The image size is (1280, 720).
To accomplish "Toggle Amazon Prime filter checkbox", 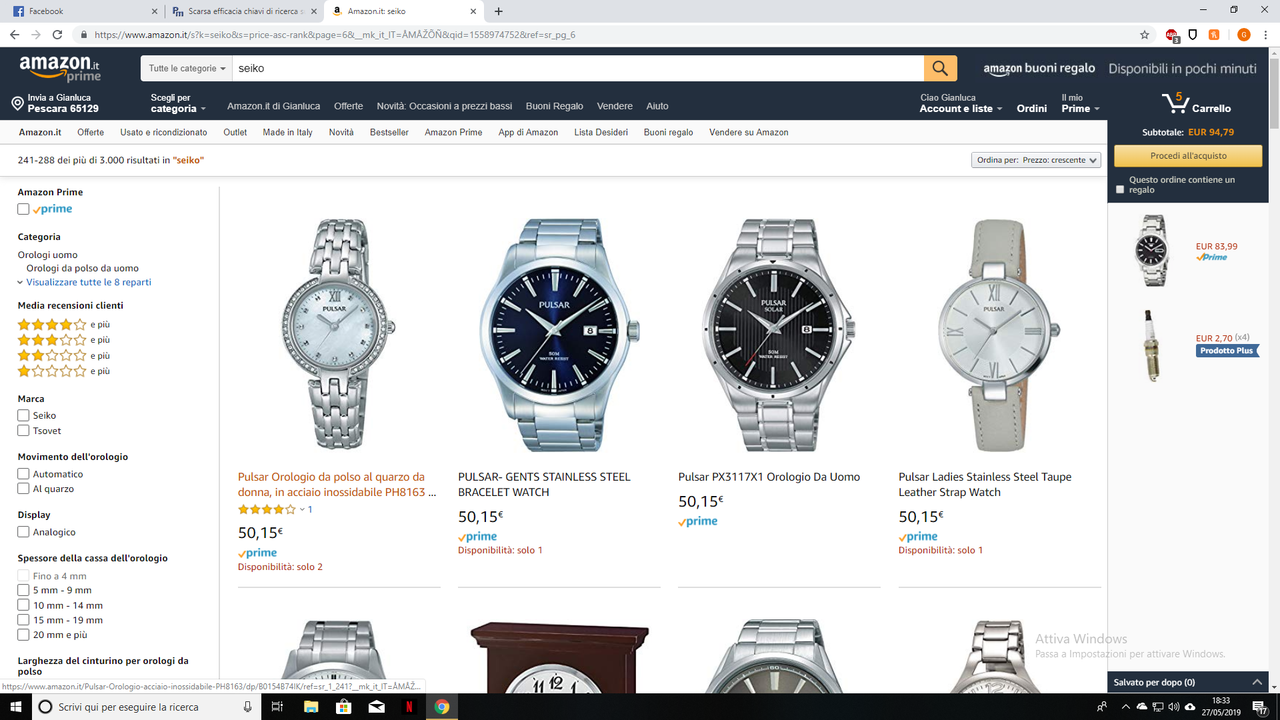I will point(23,209).
